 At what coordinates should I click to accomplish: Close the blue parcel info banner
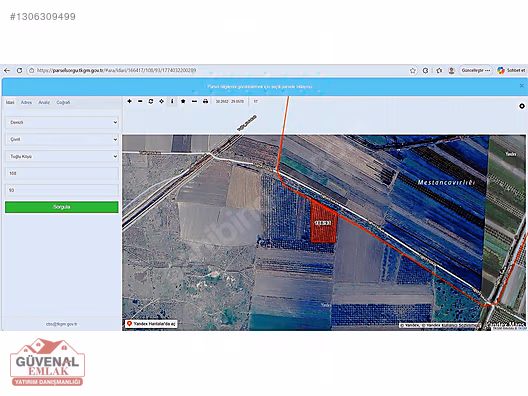(x=522, y=86)
